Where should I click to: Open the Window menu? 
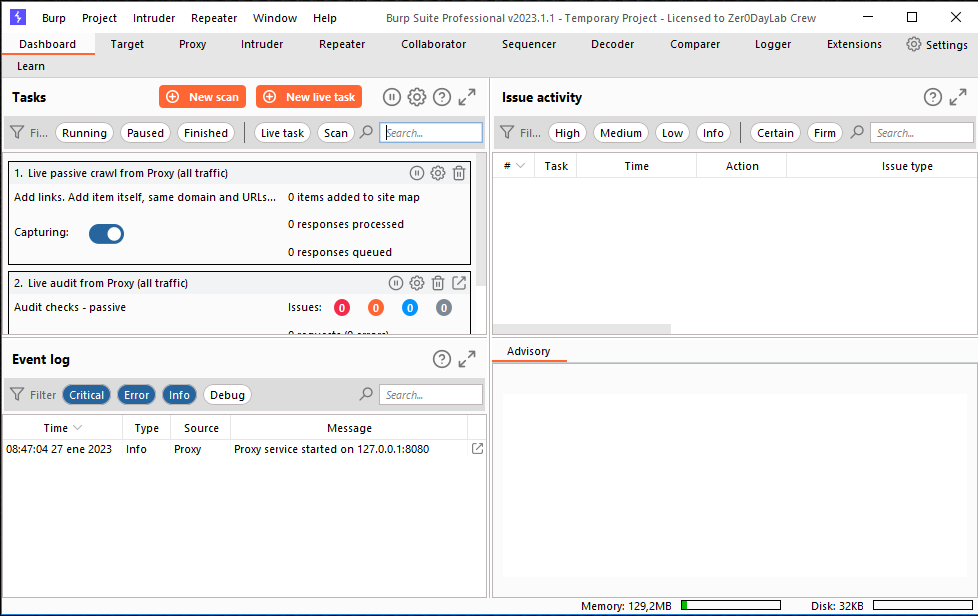(x=274, y=18)
